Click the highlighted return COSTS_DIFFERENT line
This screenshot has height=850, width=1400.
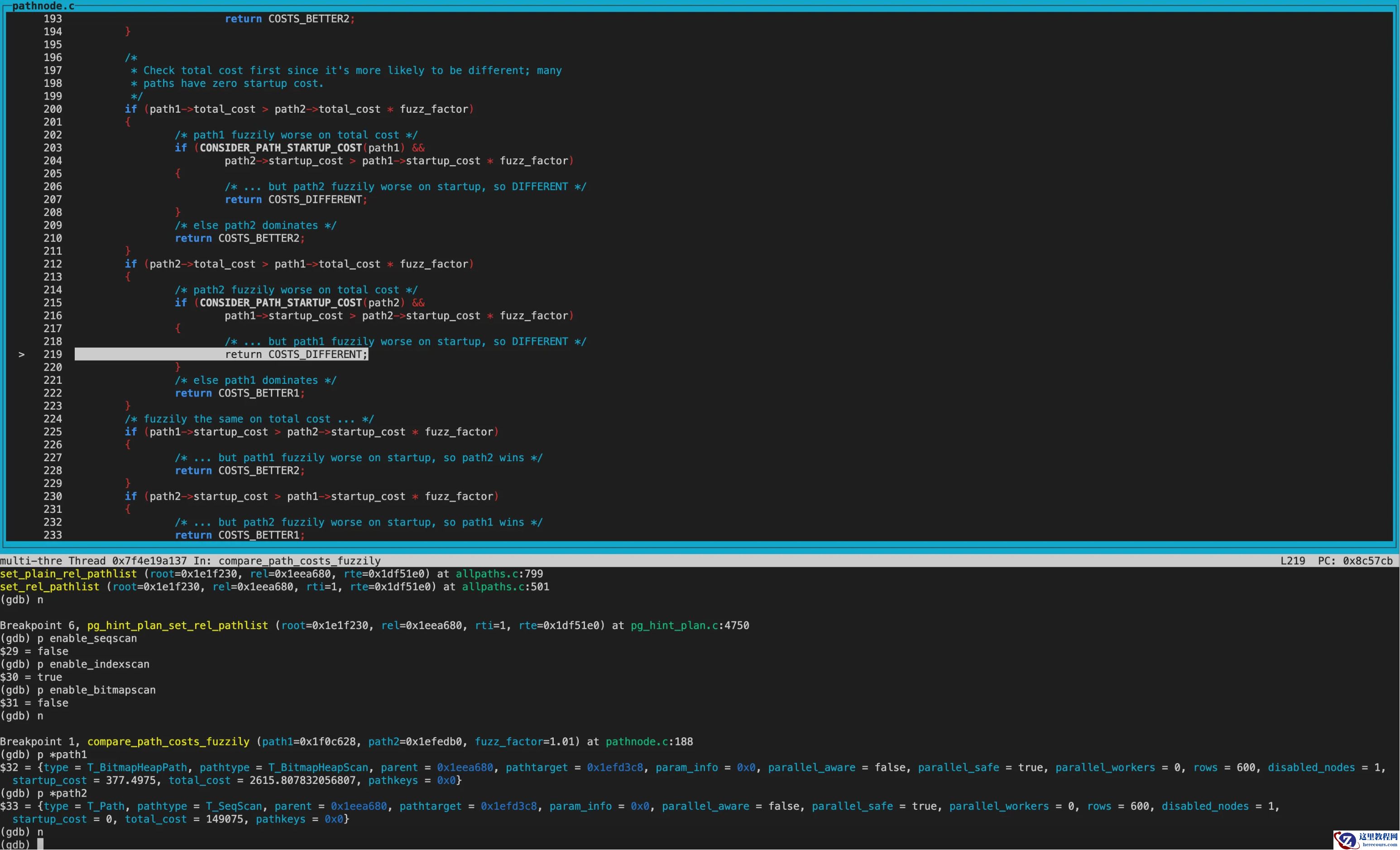[x=296, y=354]
